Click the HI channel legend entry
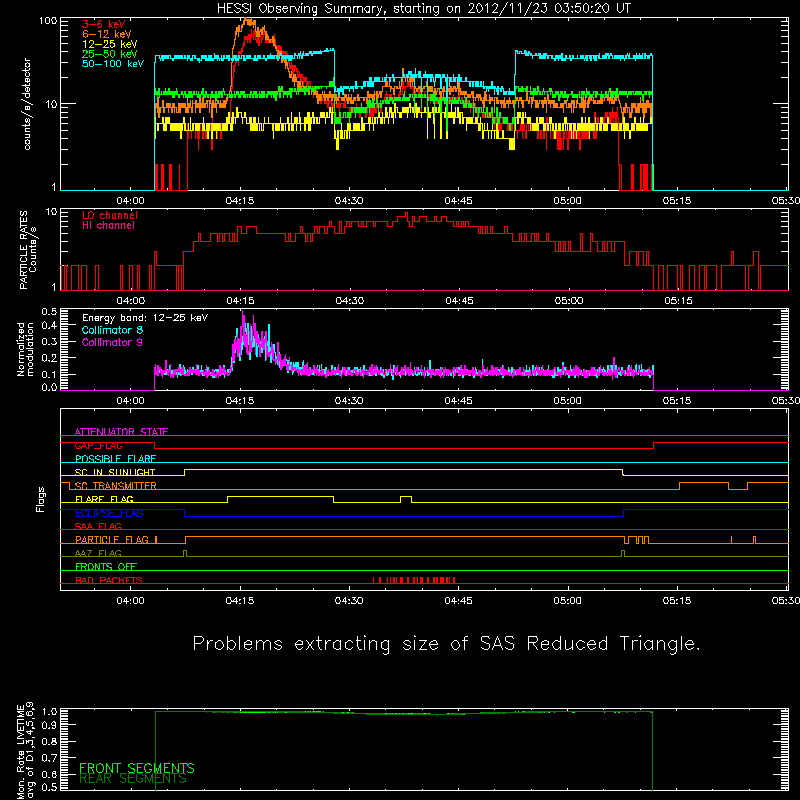The width and height of the screenshot is (800, 800). pos(108,226)
